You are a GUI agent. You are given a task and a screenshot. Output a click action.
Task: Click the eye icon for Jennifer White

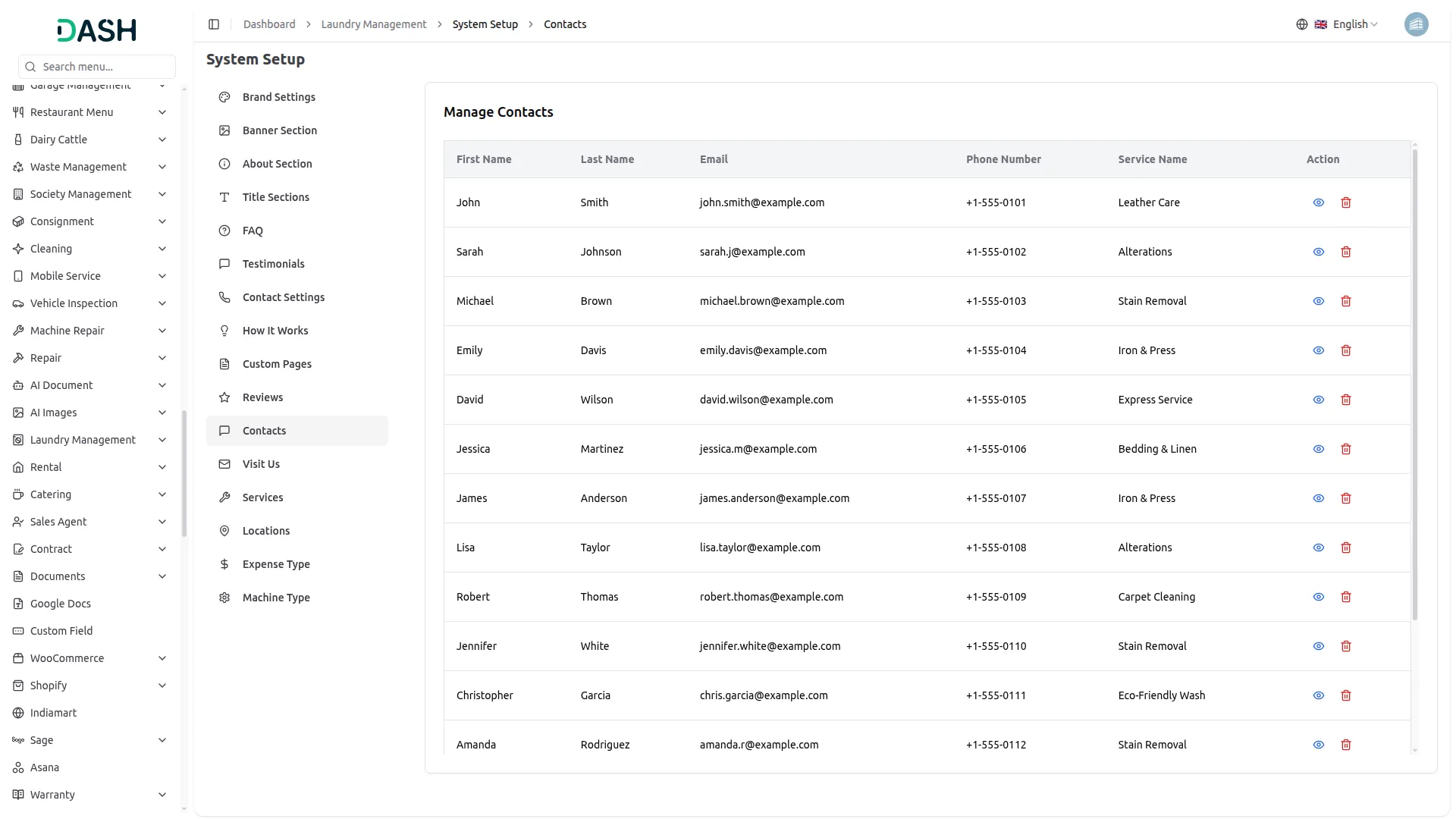tap(1319, 646)
